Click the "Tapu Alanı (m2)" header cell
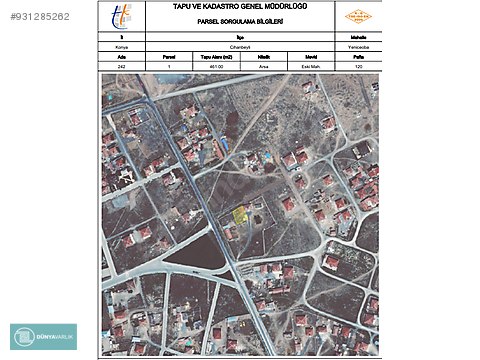This screenshot has height=360, width=480. pyautogui.click(x=216, y=57)
